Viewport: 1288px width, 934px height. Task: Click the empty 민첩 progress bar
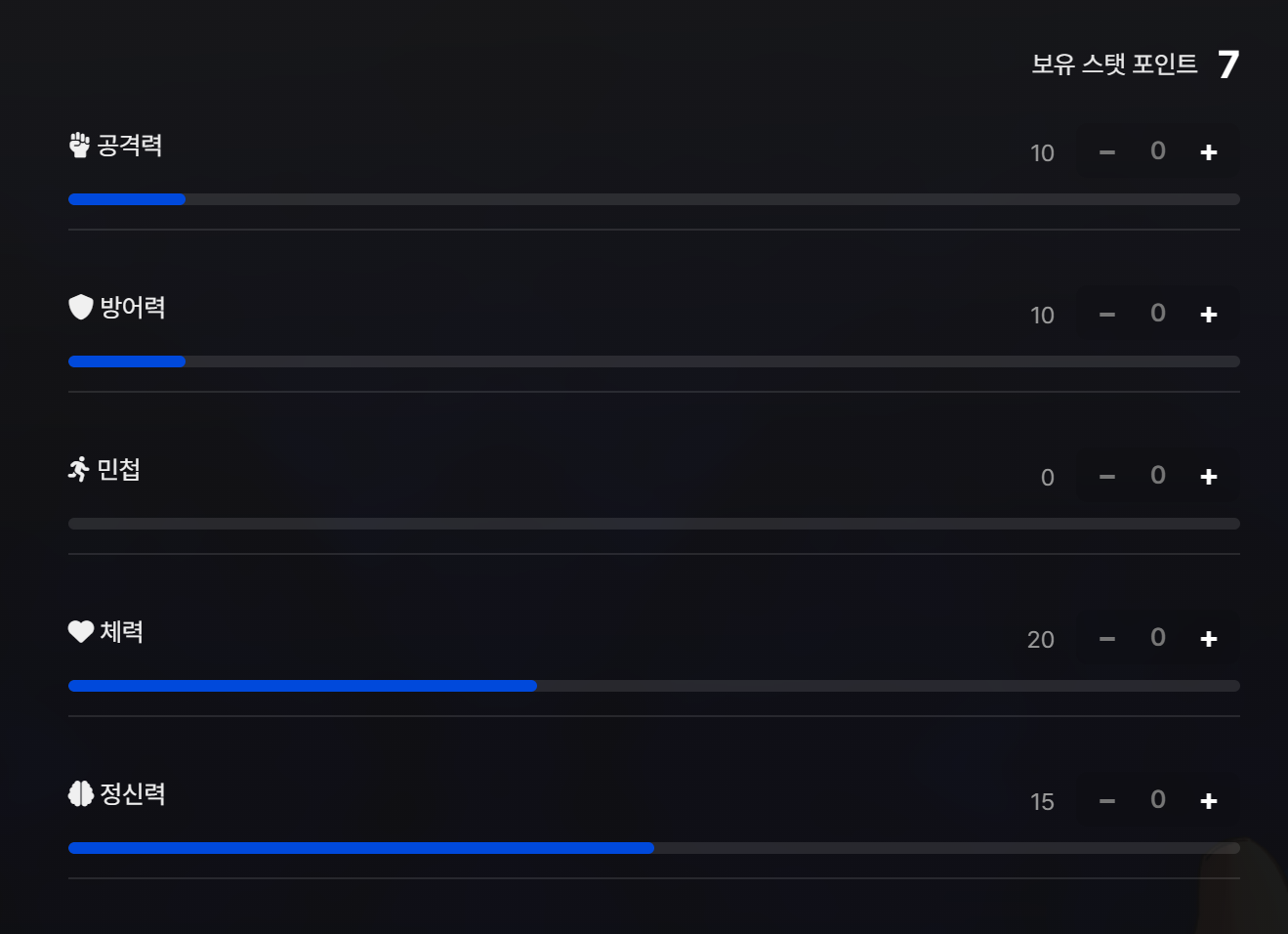[653, 524]
